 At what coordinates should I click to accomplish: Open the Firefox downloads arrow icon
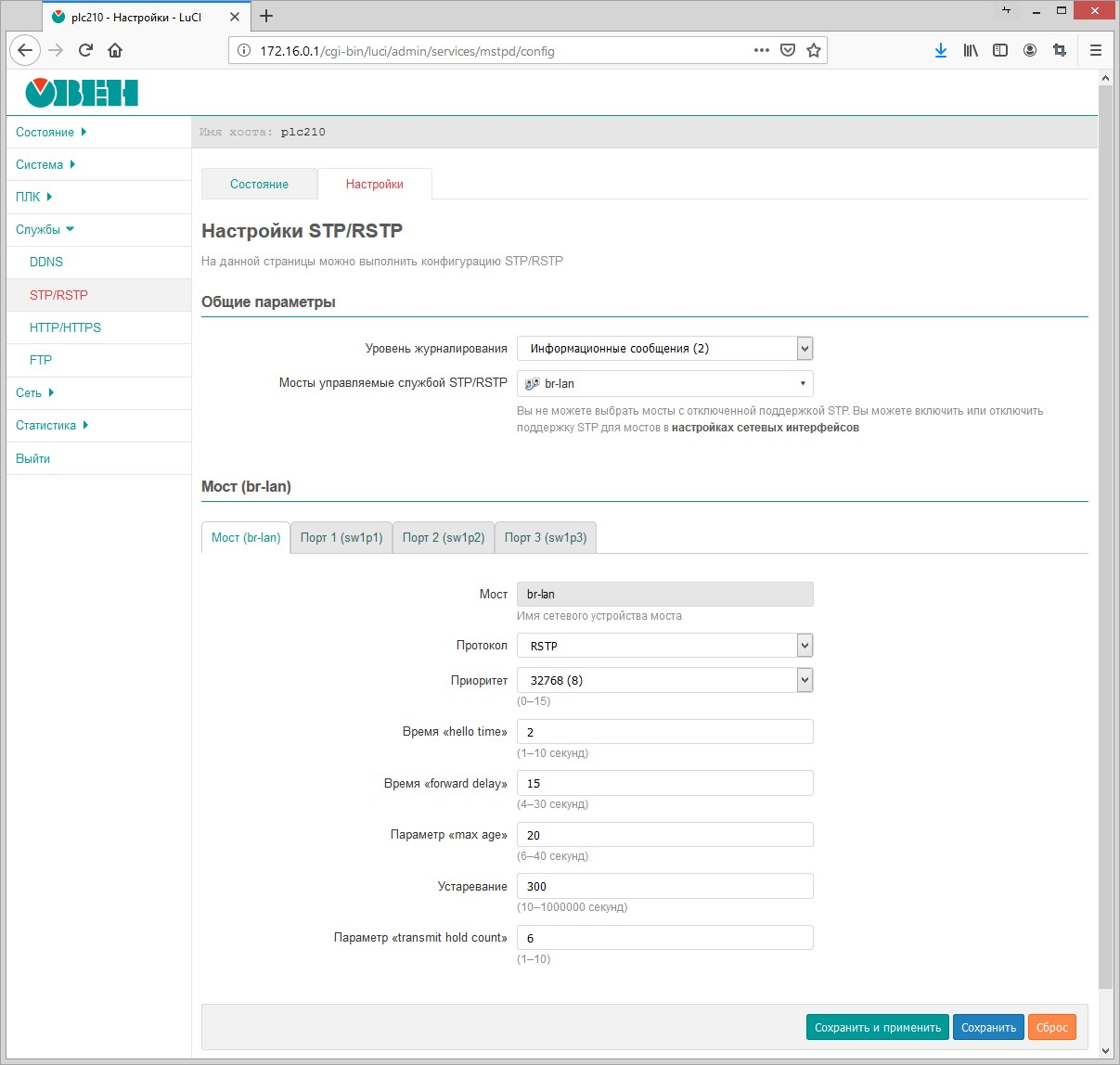point(940,50)
